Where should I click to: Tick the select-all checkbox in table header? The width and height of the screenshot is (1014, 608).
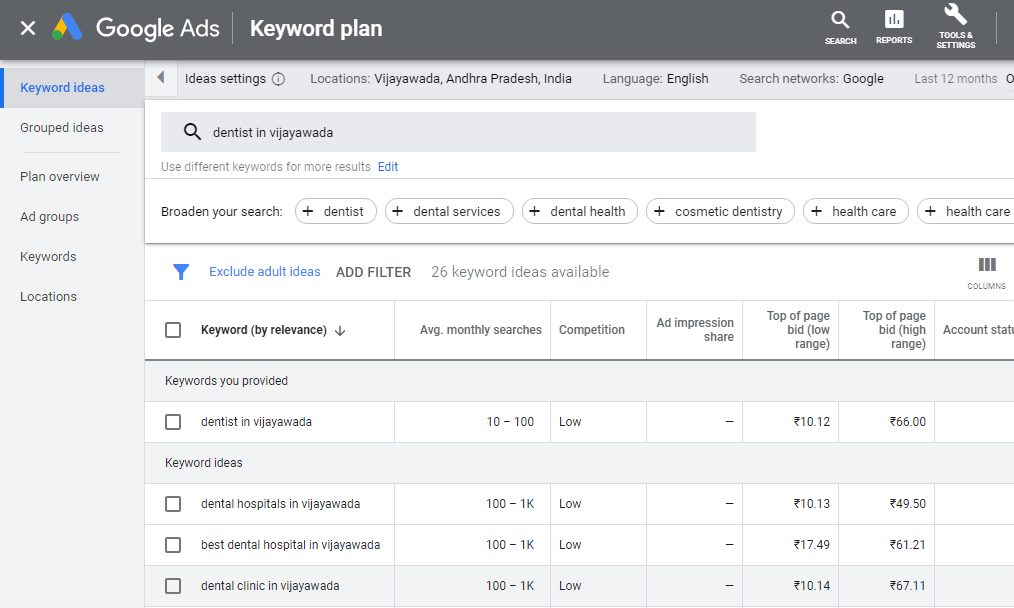coord(173,330)
